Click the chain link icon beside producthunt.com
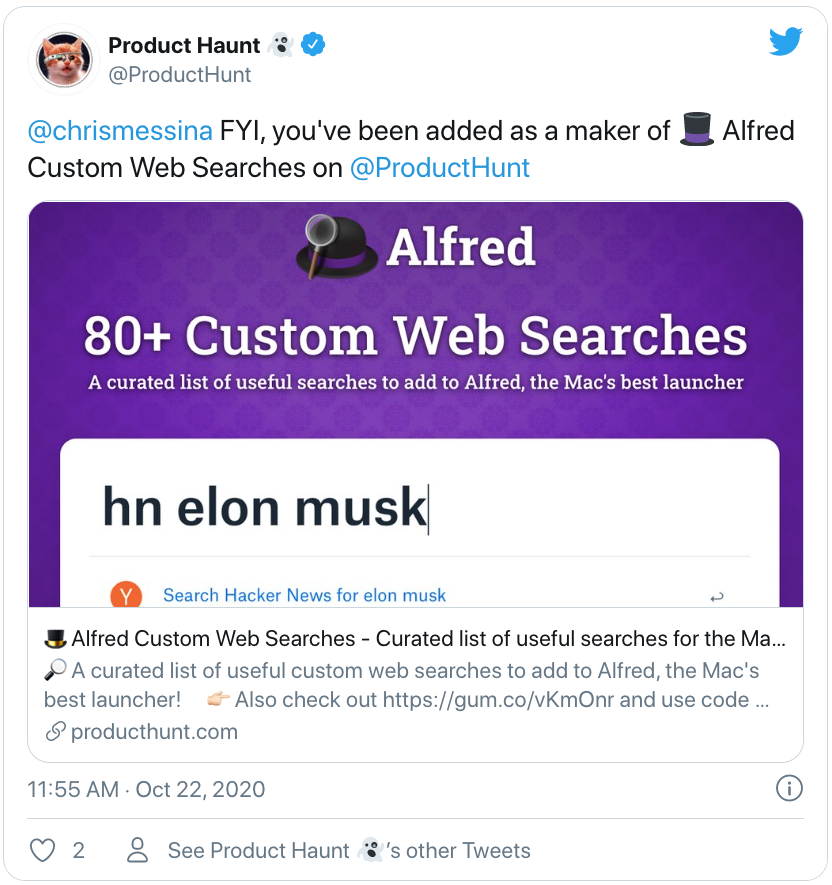 tap(54, 732)
